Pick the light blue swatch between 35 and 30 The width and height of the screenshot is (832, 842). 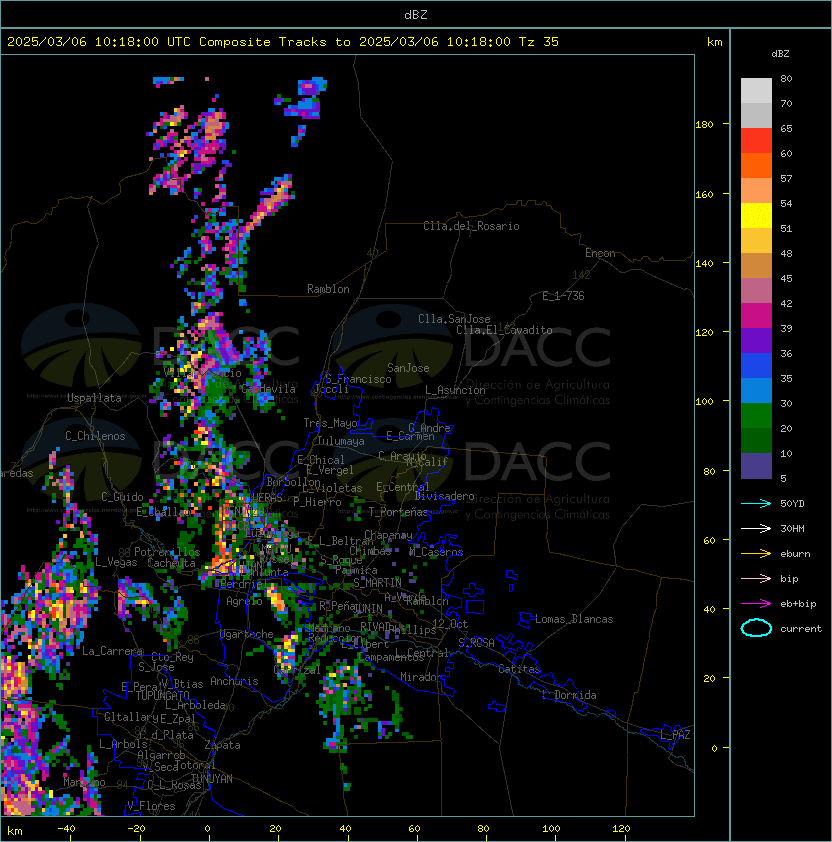click(756, 391)
